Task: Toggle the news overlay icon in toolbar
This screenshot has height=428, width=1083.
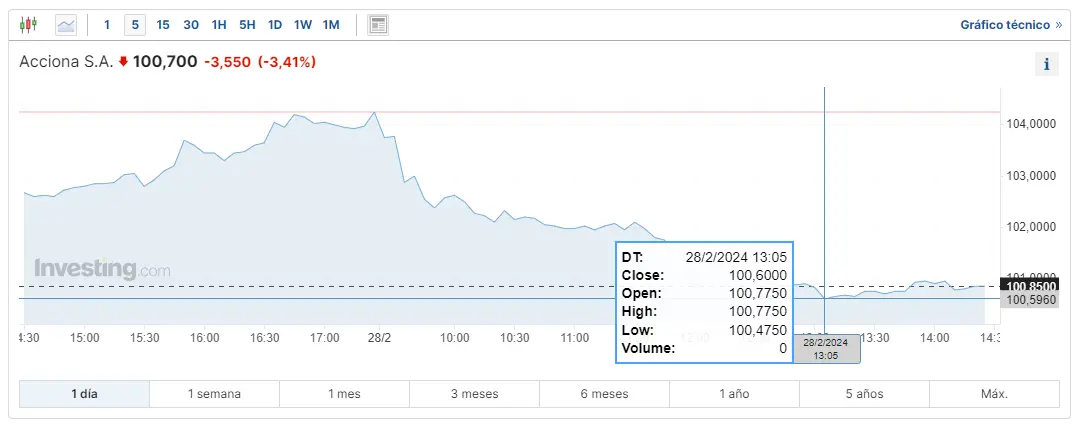Action: tap(377, 24)
